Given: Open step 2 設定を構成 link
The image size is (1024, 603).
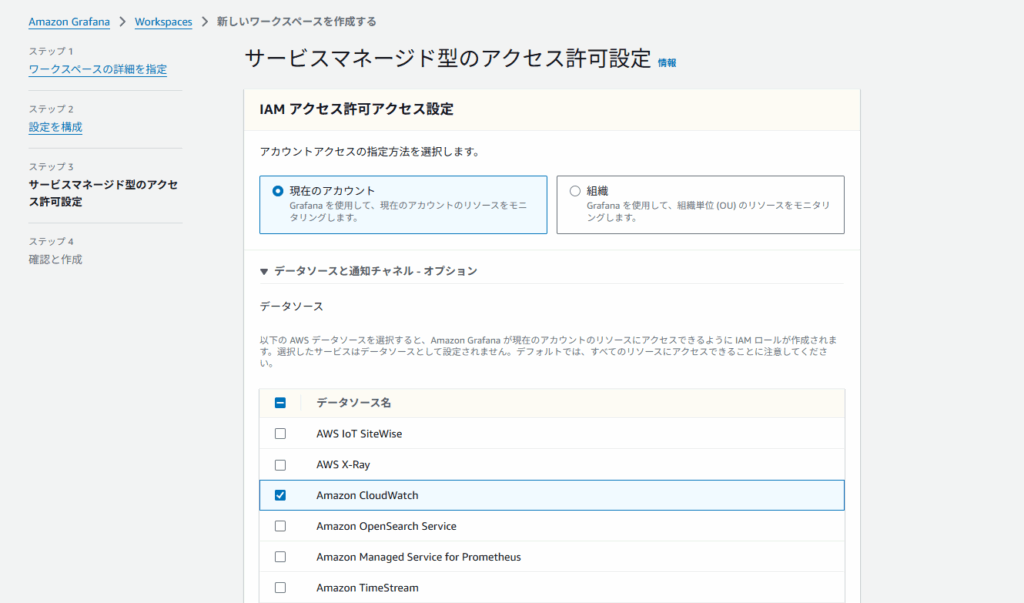Looking at the screenshot, I should coord(56,127).
